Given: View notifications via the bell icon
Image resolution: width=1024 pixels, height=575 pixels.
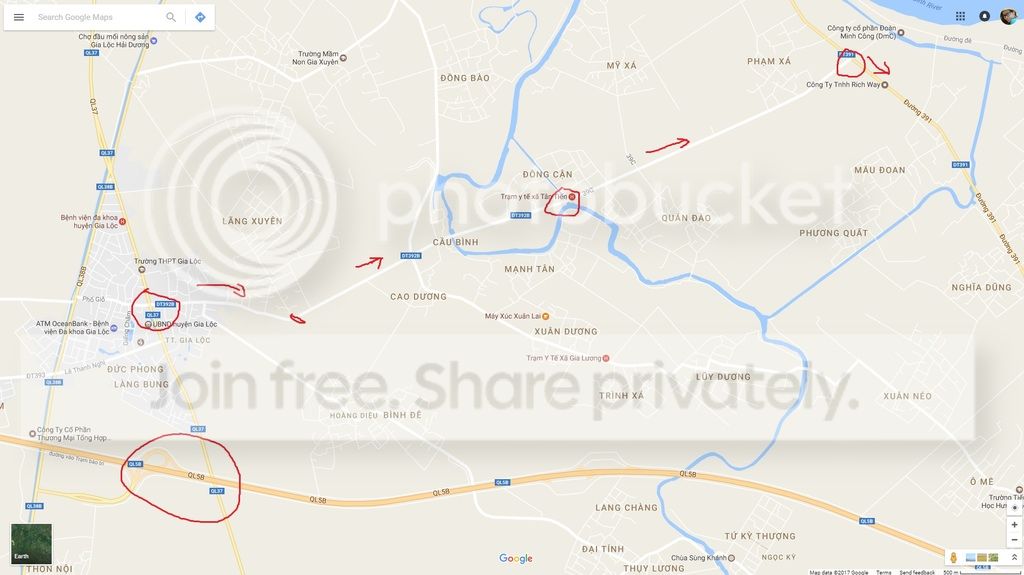Looking at the screenshot, I should [x=984, y=16].
